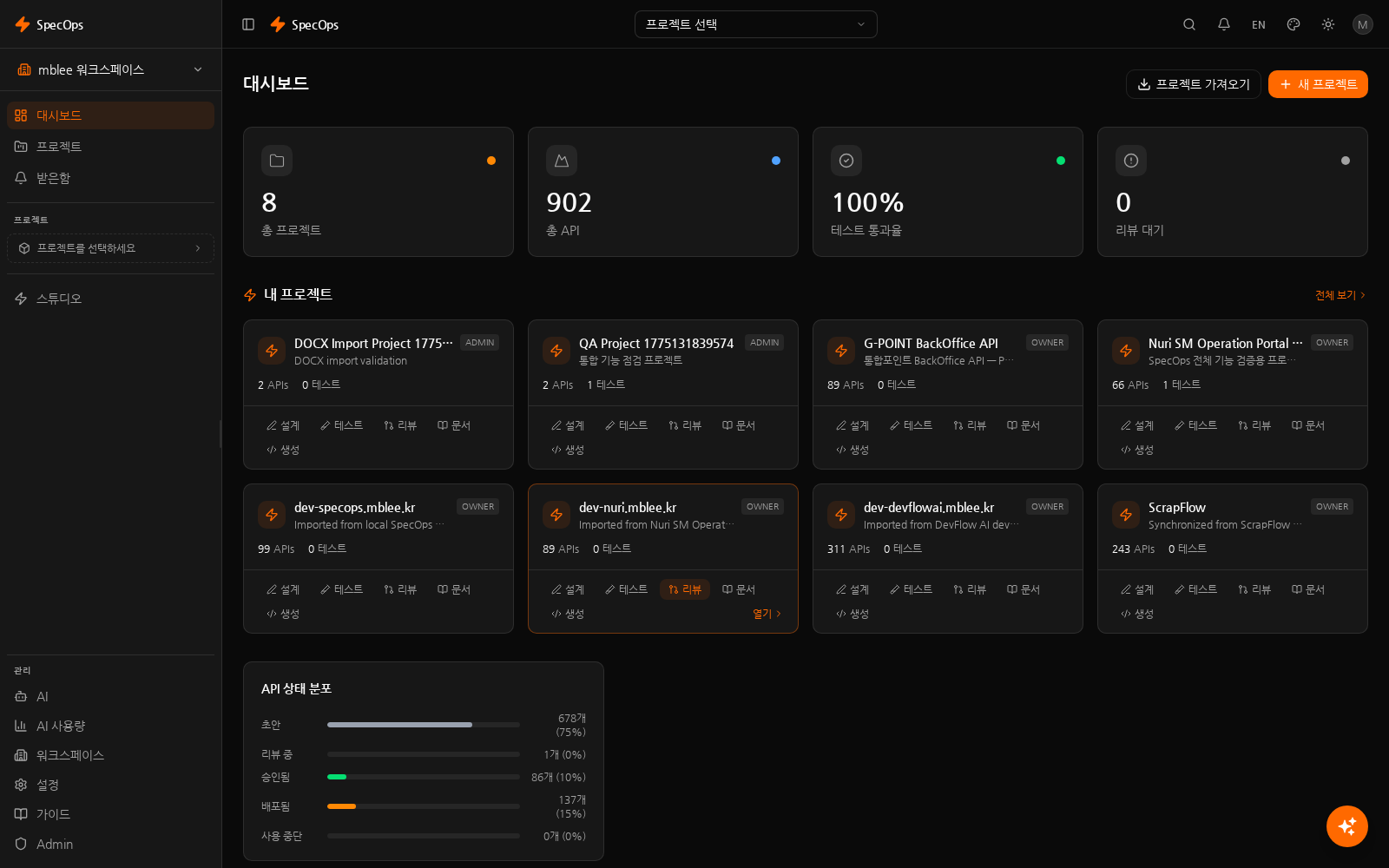The width and height of the screenshot is (1389, 868).
Task: Open the color theme palette icon
Action: point(1294,24)
